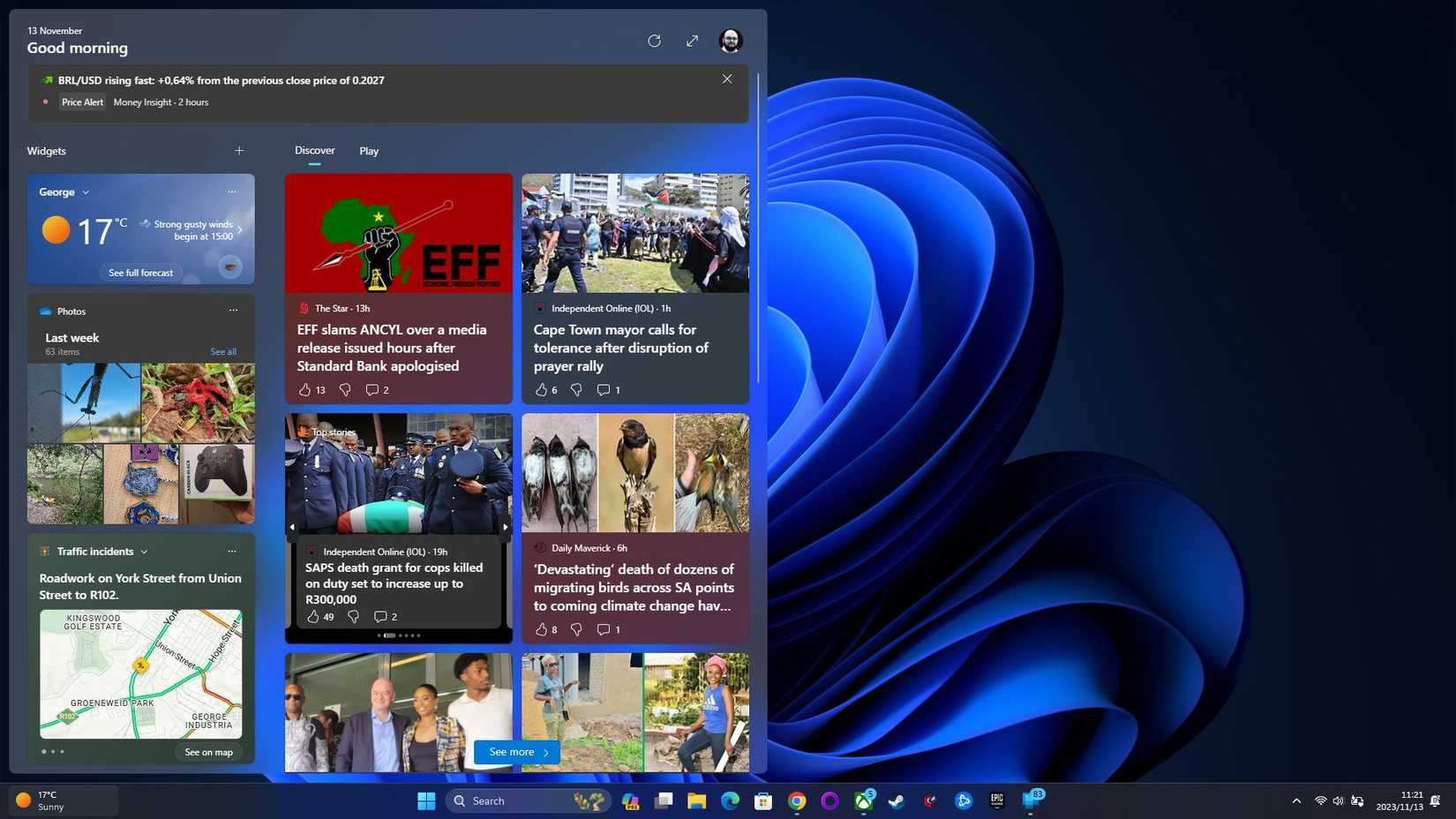Like the EFF slams ANCYL article
Screen dimensions: 1456x819
[x=305, y=389]
